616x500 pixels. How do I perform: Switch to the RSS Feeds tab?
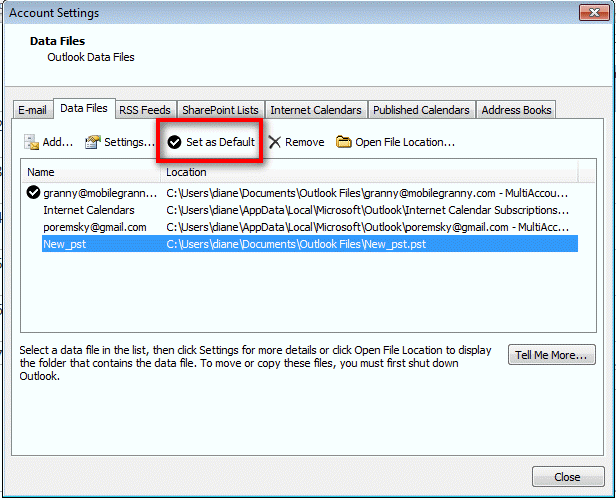(x=145, y=110)
